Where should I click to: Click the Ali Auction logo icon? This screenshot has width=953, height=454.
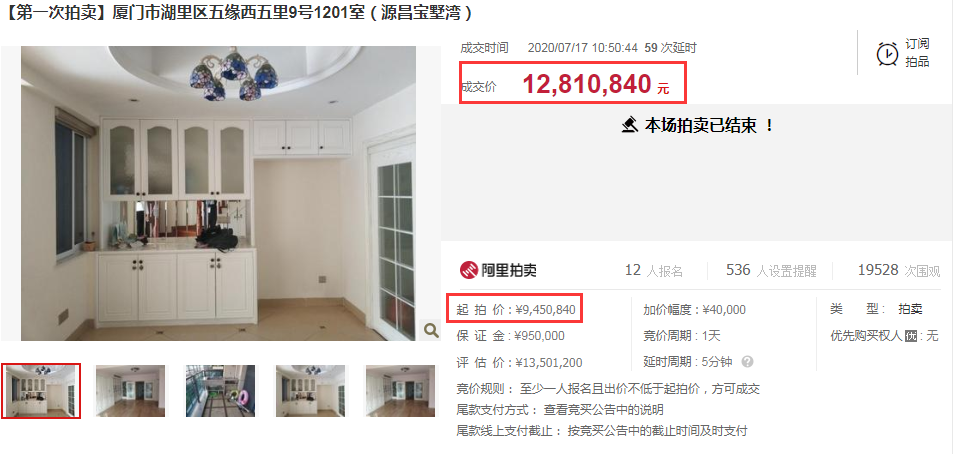(x=469, y=270)
